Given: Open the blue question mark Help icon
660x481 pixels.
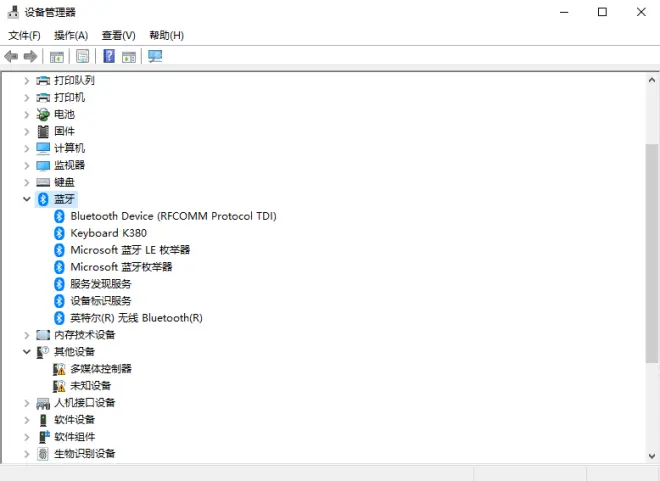Looking at the screenshot, I should coord(109,56).
